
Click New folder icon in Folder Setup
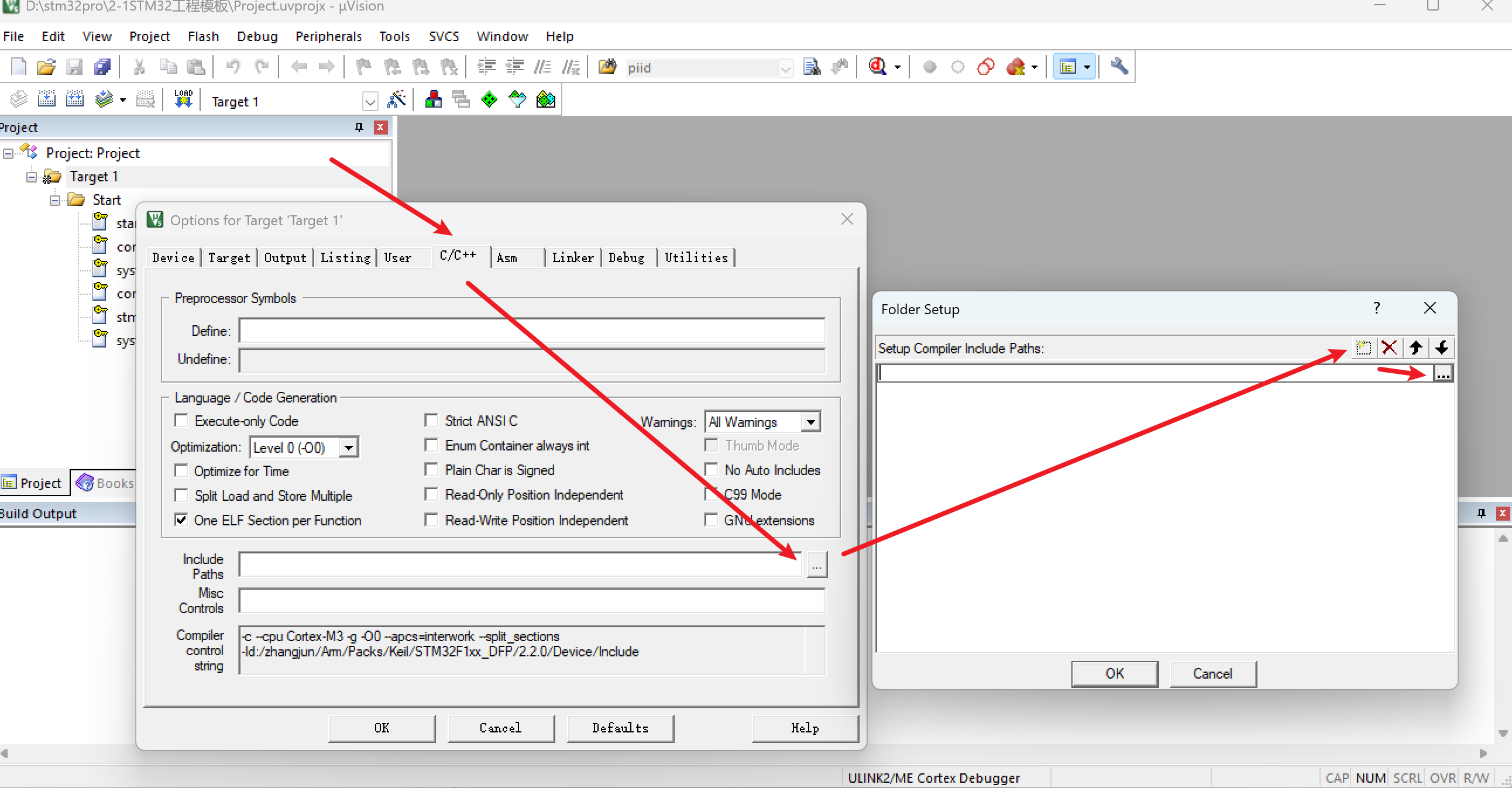pos(1363,348)
